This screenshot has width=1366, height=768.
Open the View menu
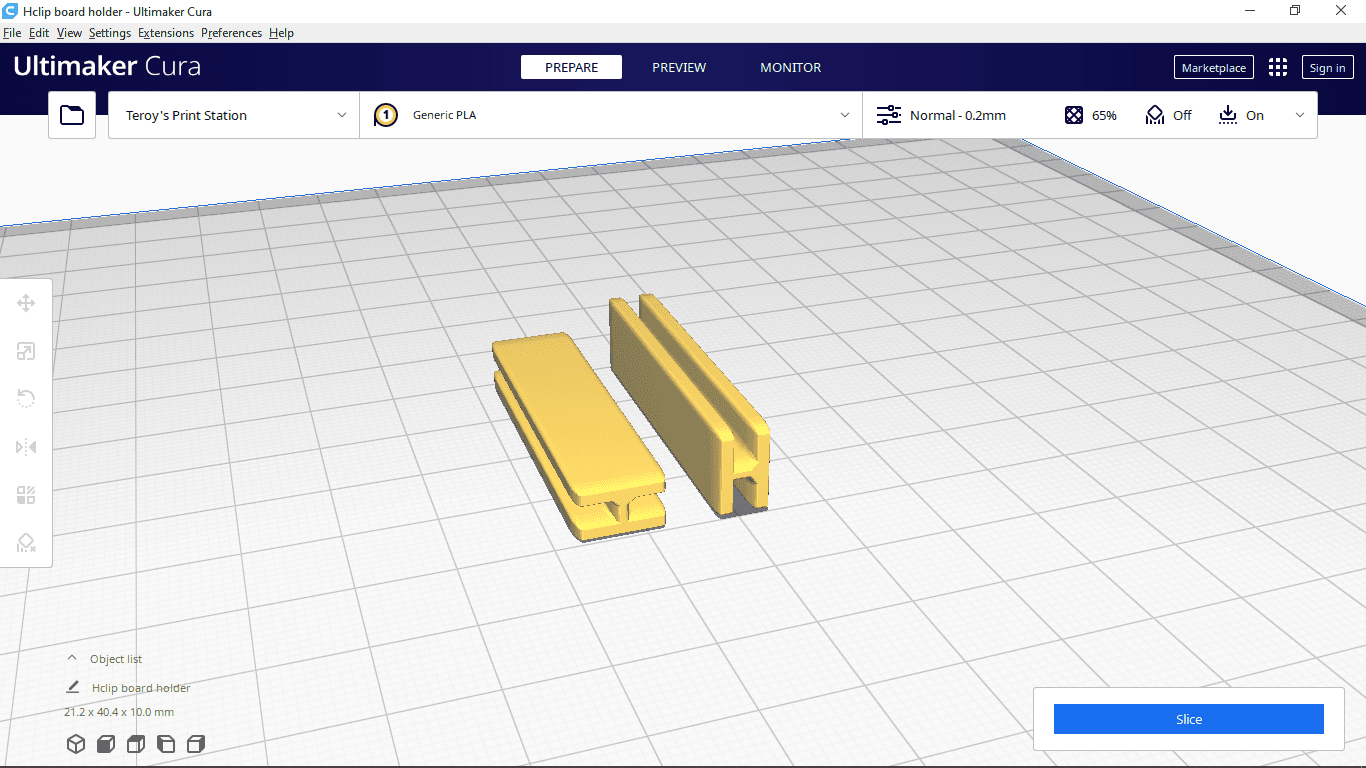click(69, 33)
